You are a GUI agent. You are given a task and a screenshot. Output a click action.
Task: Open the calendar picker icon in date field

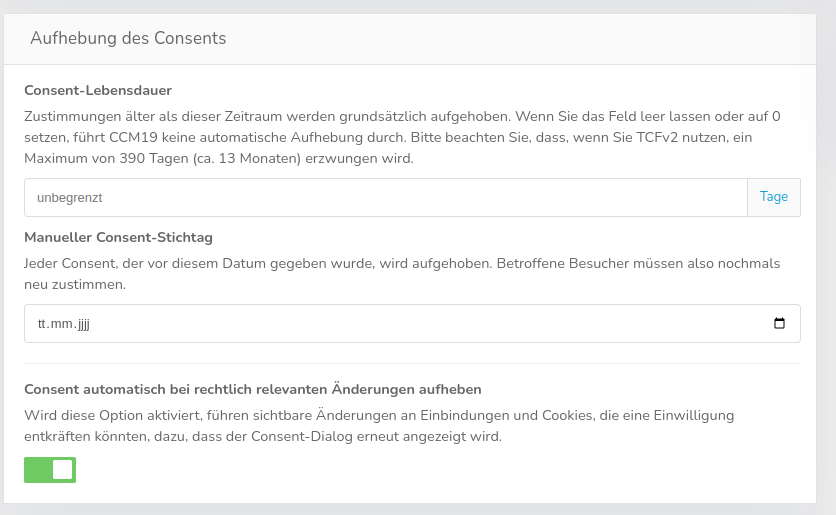[x=780, y=324]
